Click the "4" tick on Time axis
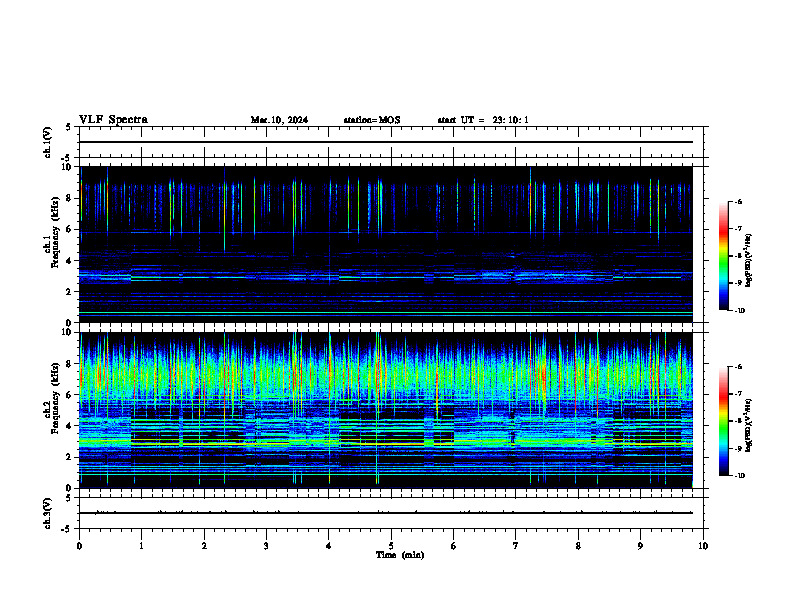 [x=329, y=546]
